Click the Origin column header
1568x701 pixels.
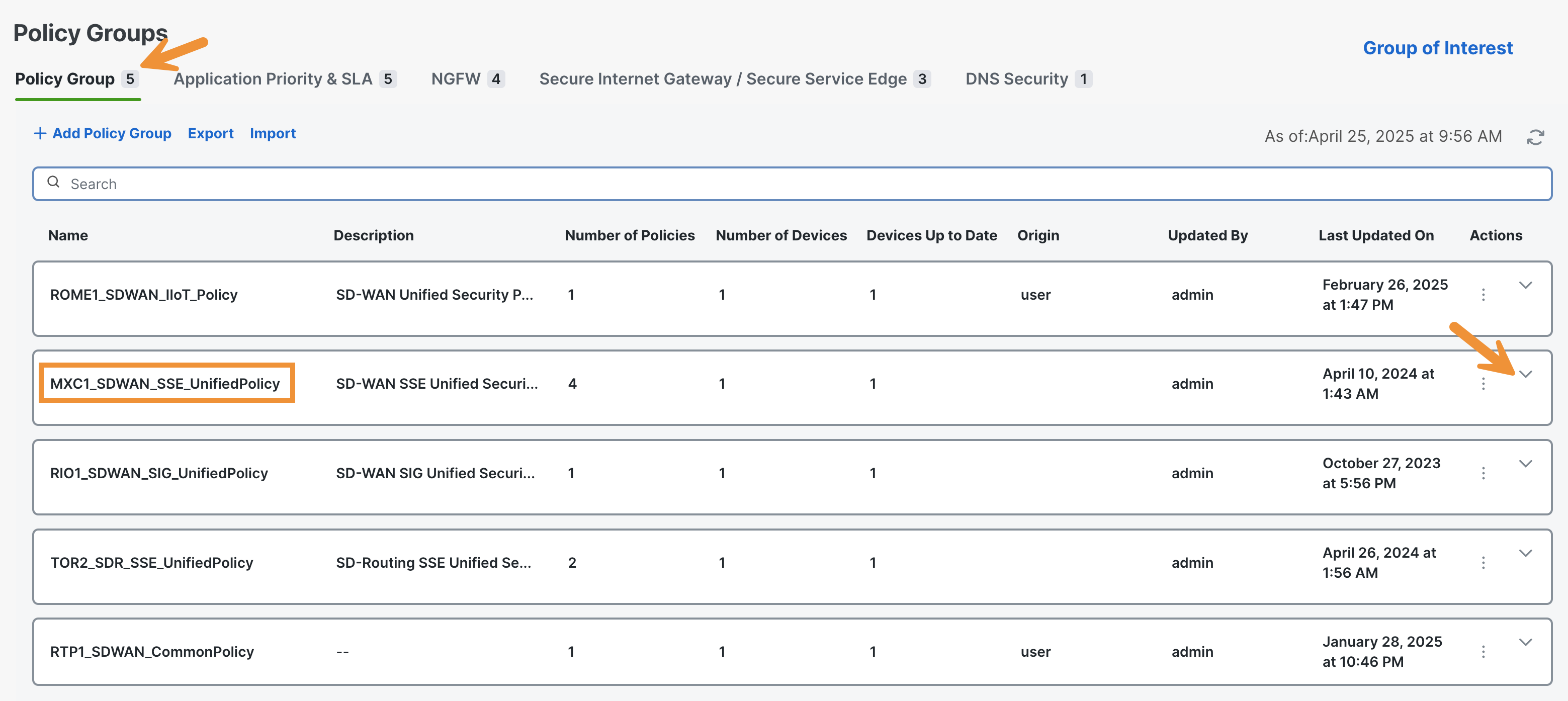tap(1038, 235)
